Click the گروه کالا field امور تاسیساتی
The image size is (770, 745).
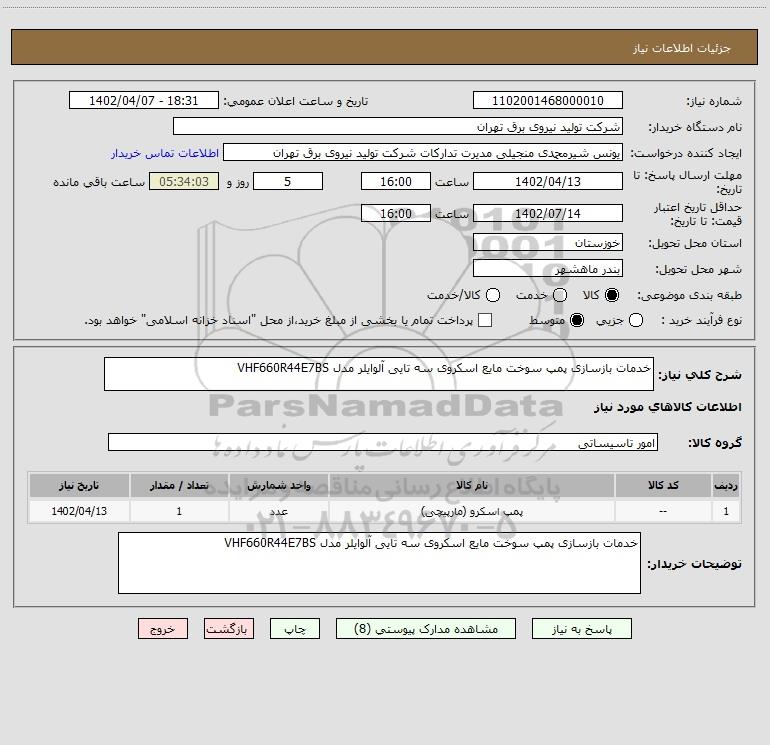(x=383, y=442)
